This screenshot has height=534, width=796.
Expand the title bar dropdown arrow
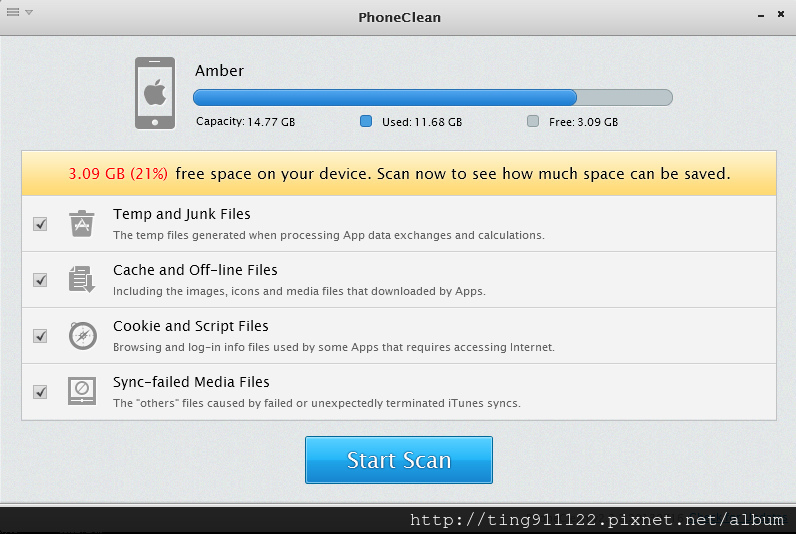pos(29,12)
